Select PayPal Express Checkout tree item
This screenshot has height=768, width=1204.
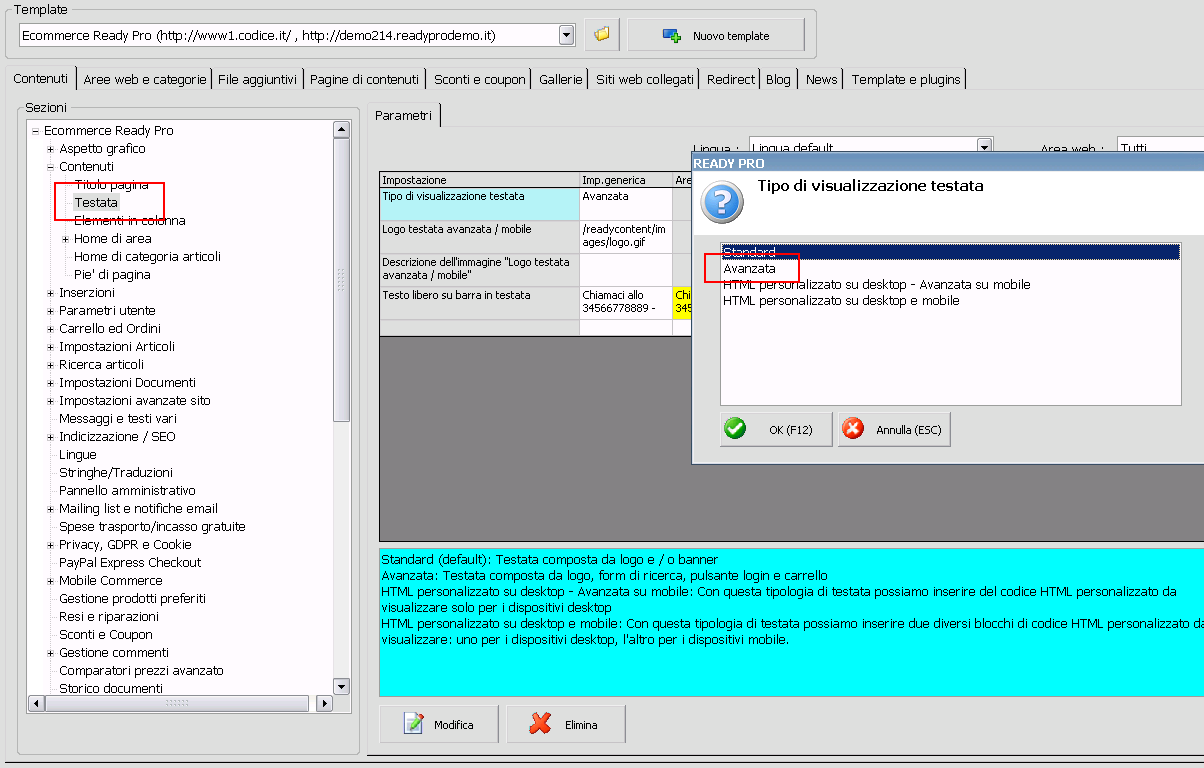[130, 562]
